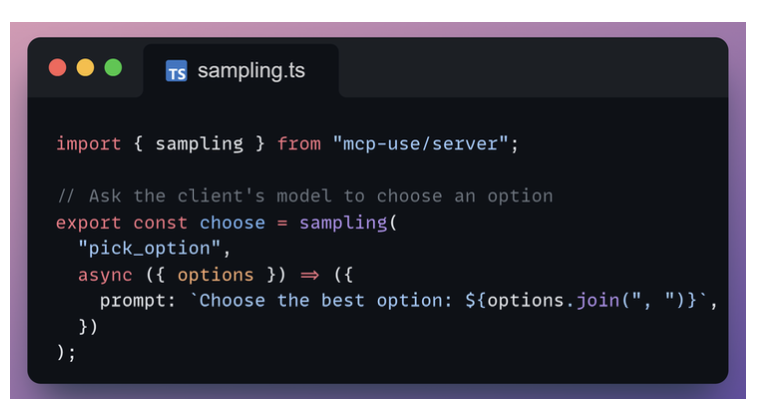758x404 pixels.
Task: Click the red close dot
Action: [58, 69]
